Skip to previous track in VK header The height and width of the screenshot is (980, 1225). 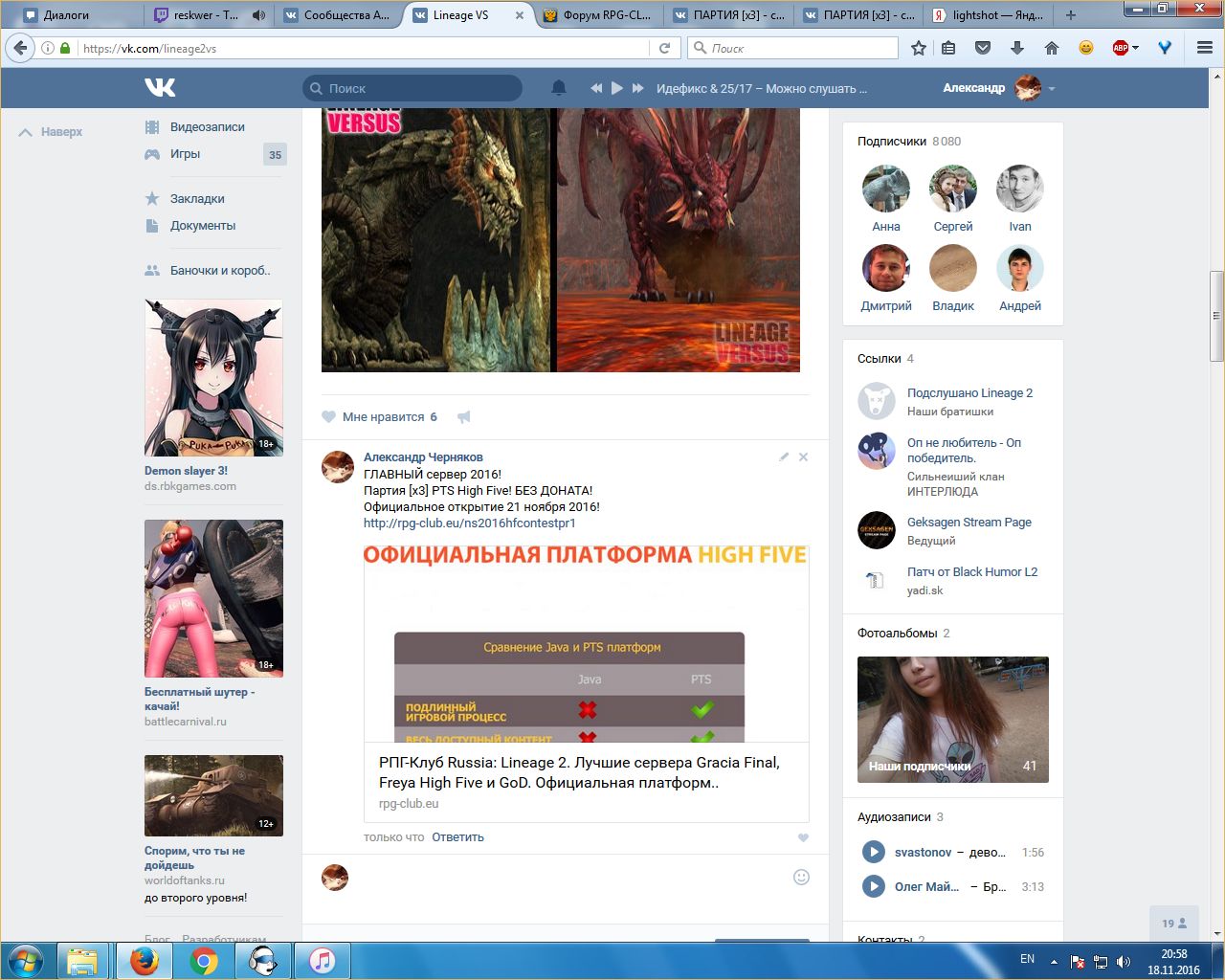[x=596, y=88]
